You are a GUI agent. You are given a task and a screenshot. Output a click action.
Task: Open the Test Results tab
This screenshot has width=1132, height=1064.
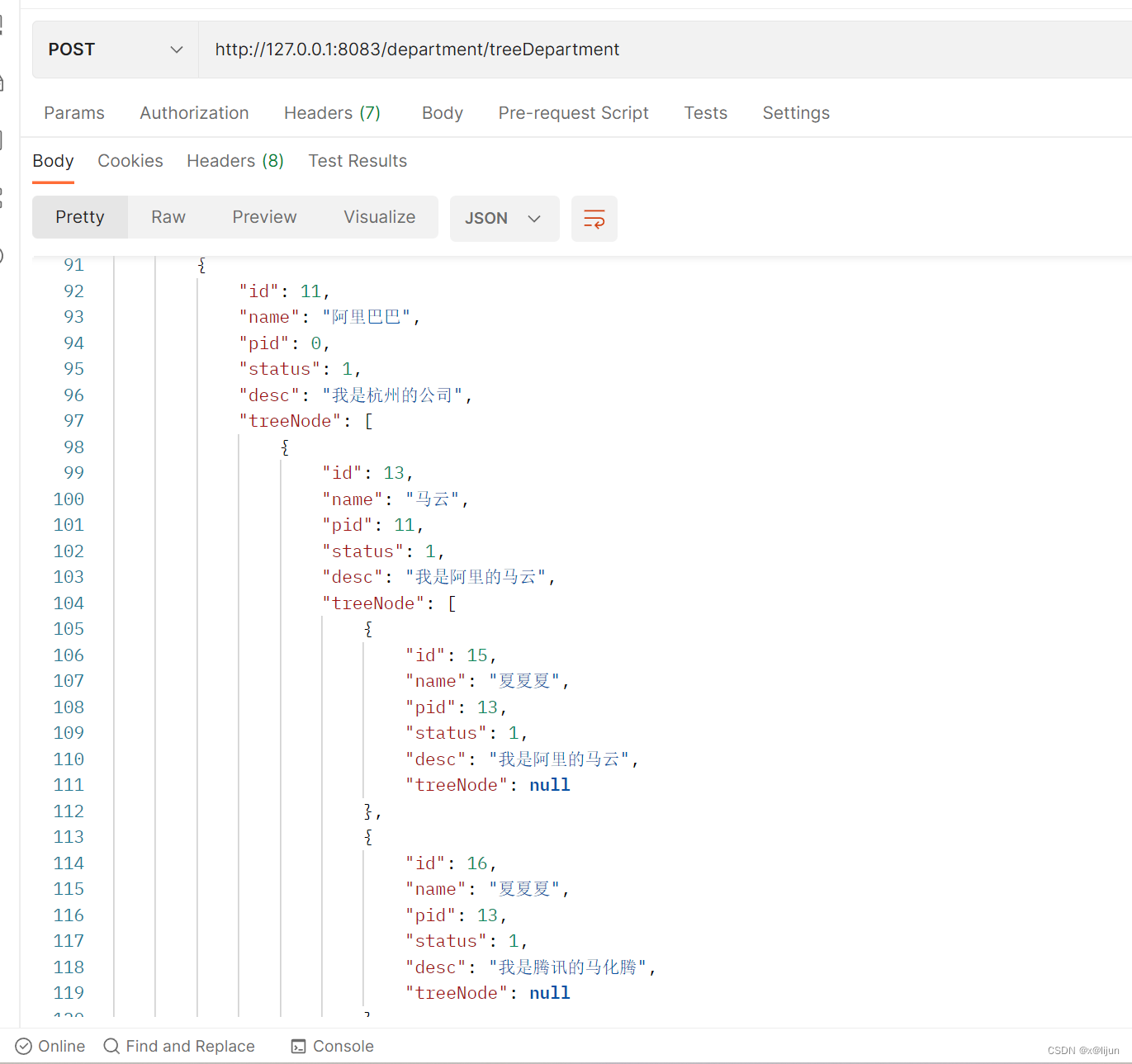pyautogui.click(x=358, y=161)
